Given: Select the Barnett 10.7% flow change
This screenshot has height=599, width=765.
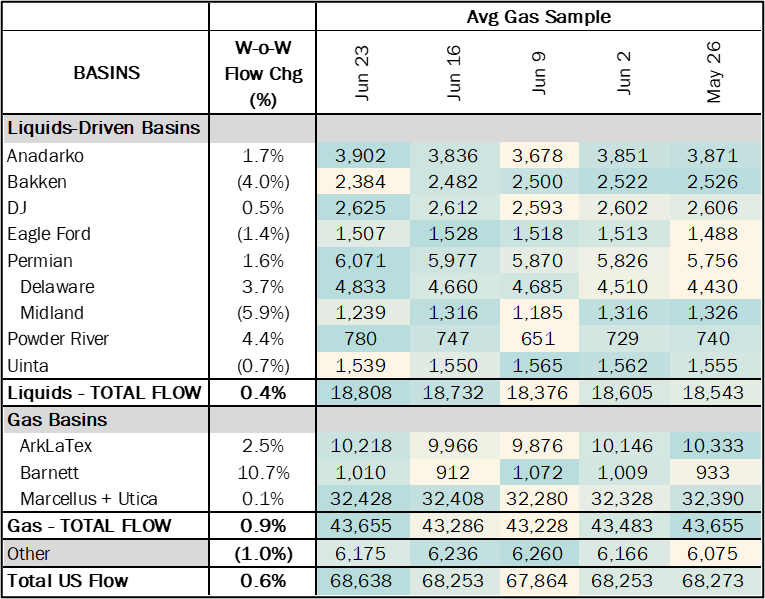Looking at the screenshot, I should pos(263,472).
